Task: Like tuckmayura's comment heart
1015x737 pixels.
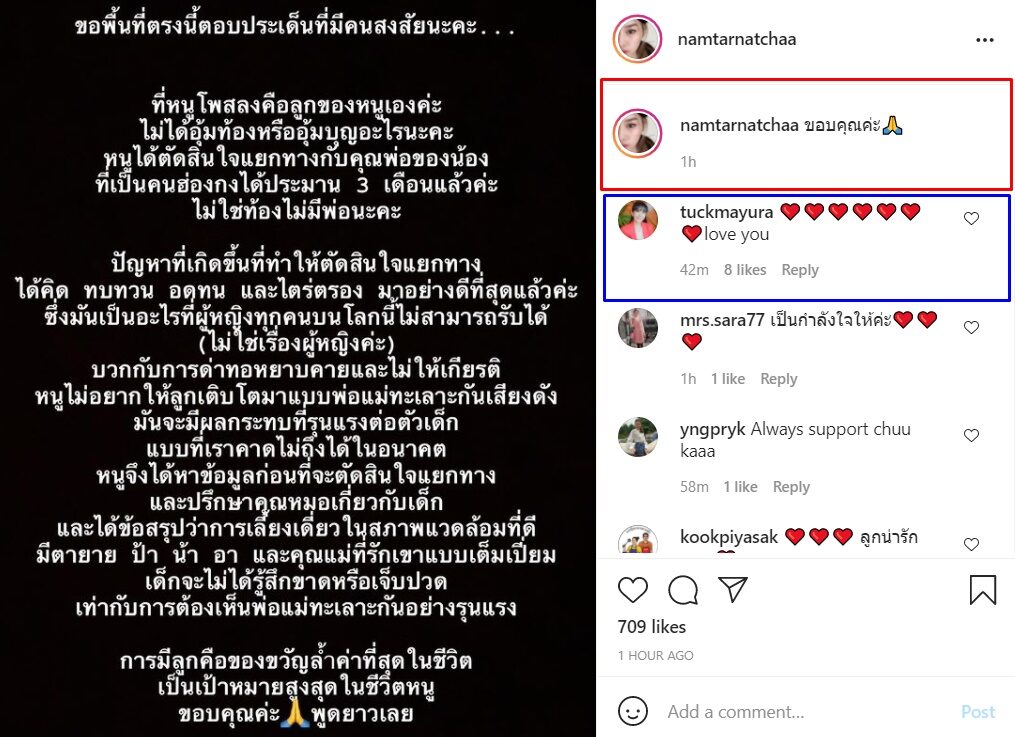Action: [x=971, y=219]
